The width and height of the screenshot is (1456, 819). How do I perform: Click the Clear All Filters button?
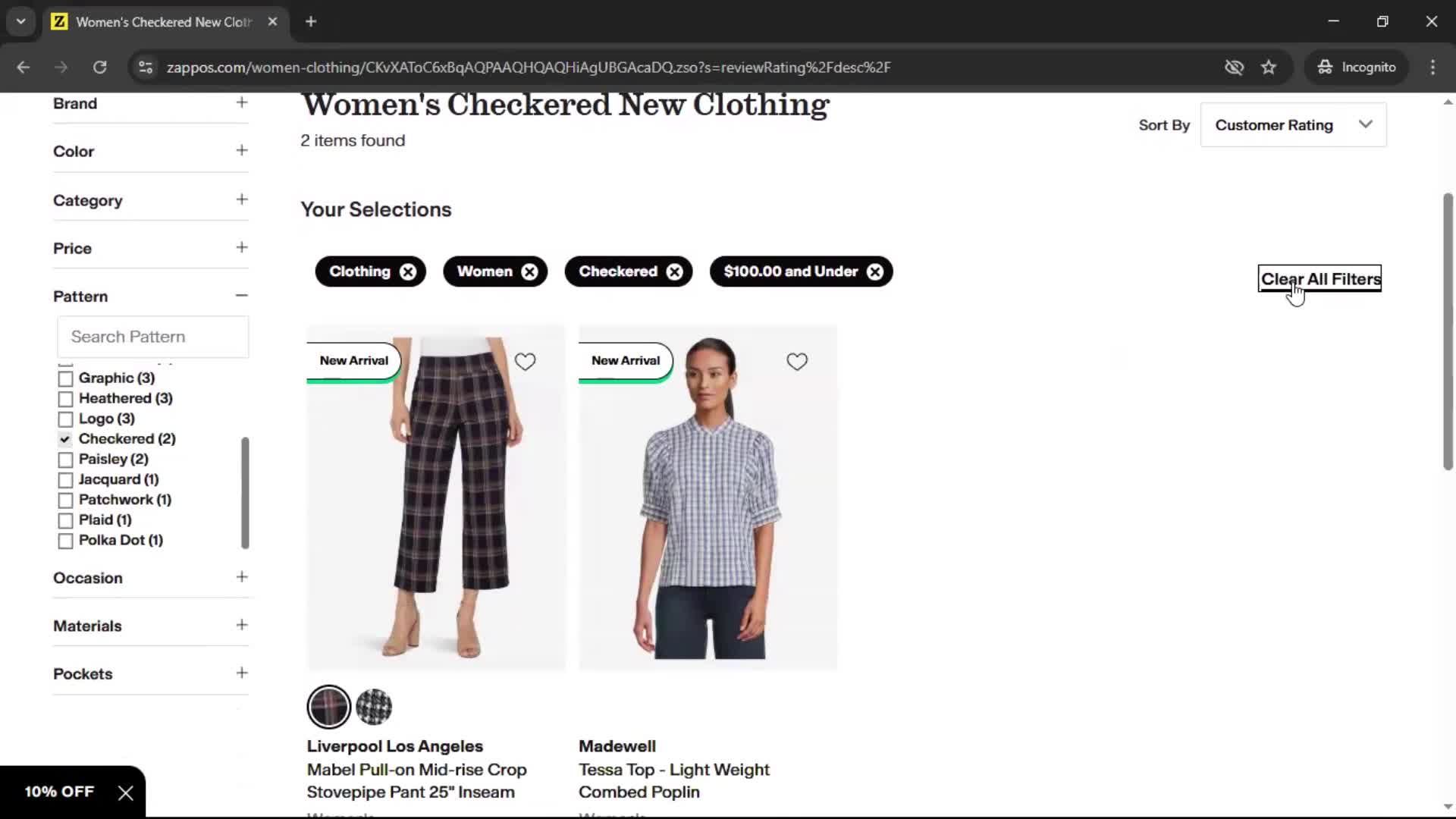[x=1320, y=278]
